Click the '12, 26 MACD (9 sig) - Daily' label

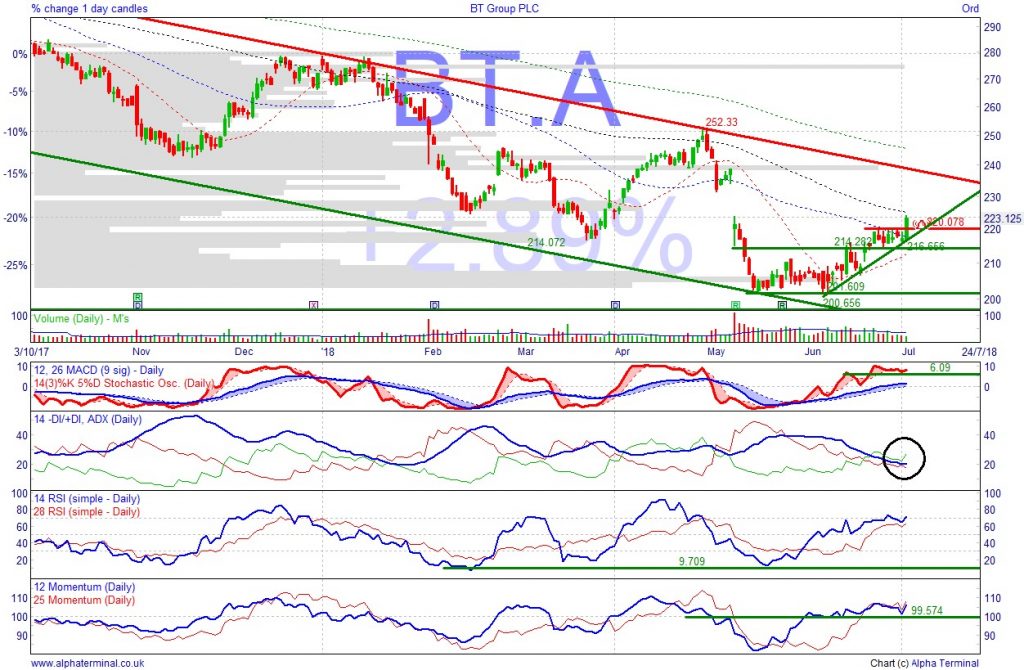click(x=98, y=370)
